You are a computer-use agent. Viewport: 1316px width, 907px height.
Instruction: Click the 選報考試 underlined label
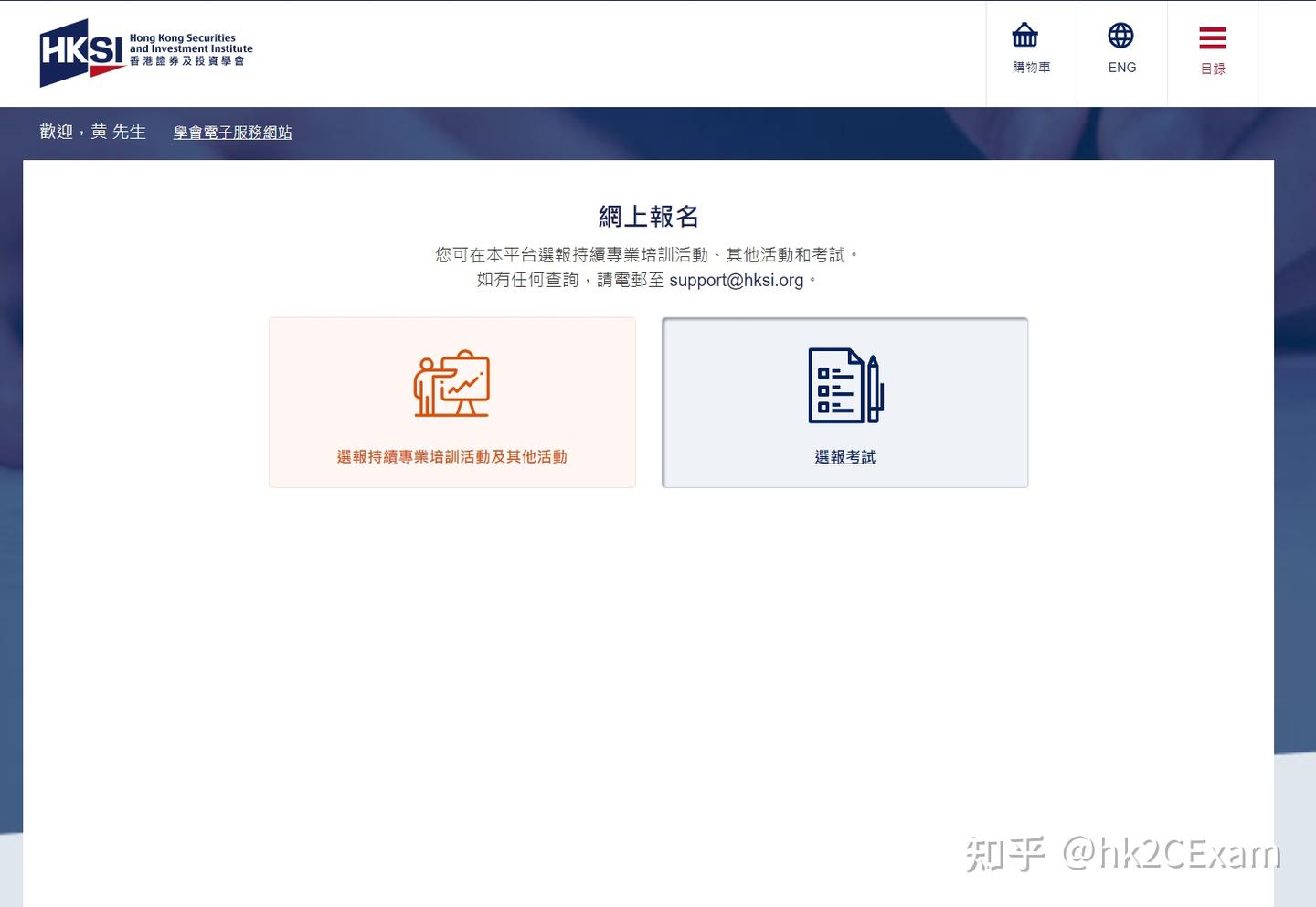pos(844,457)
